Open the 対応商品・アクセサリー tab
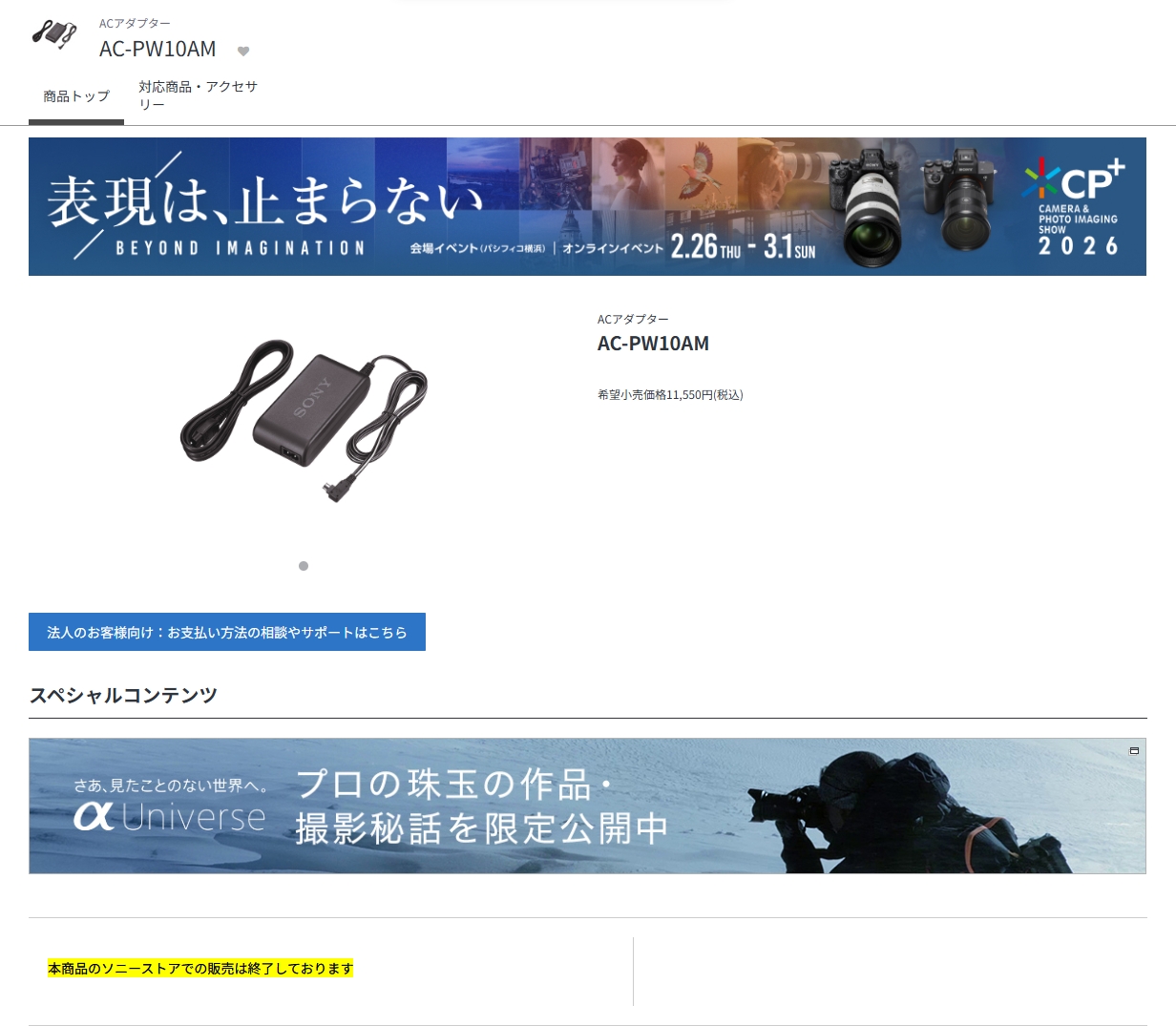 point(198,95)
